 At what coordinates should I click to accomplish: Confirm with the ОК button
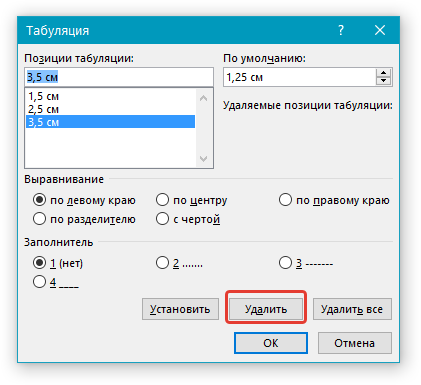tap(271, 343)
